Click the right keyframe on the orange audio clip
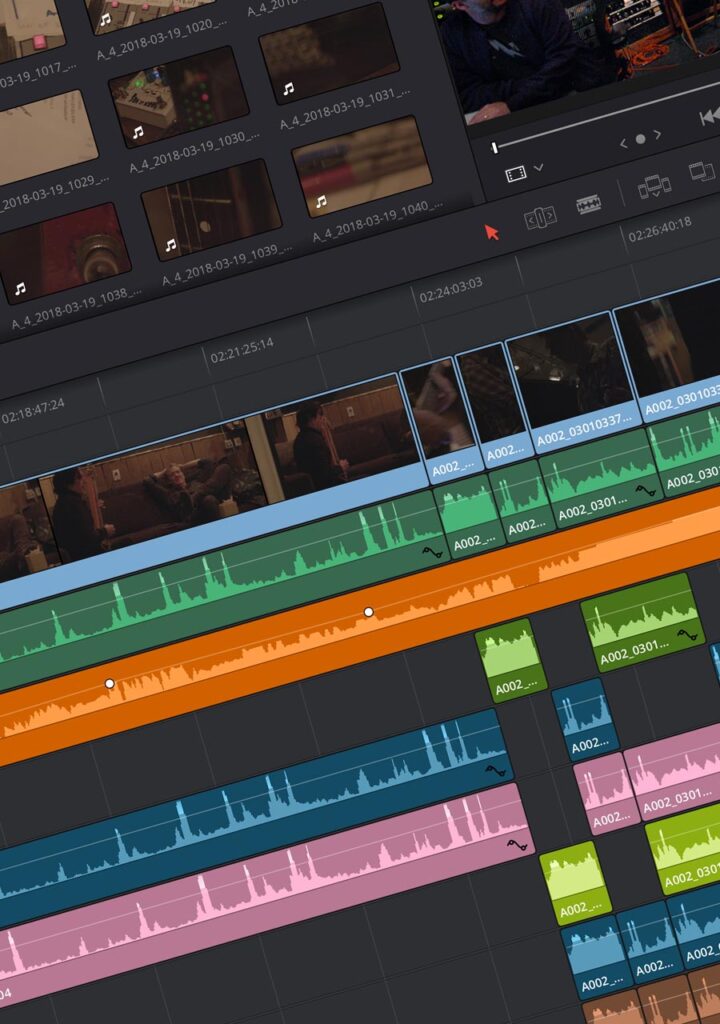Image resolution: width=720 pixels, height=1024 pixels. coord(368,611)
